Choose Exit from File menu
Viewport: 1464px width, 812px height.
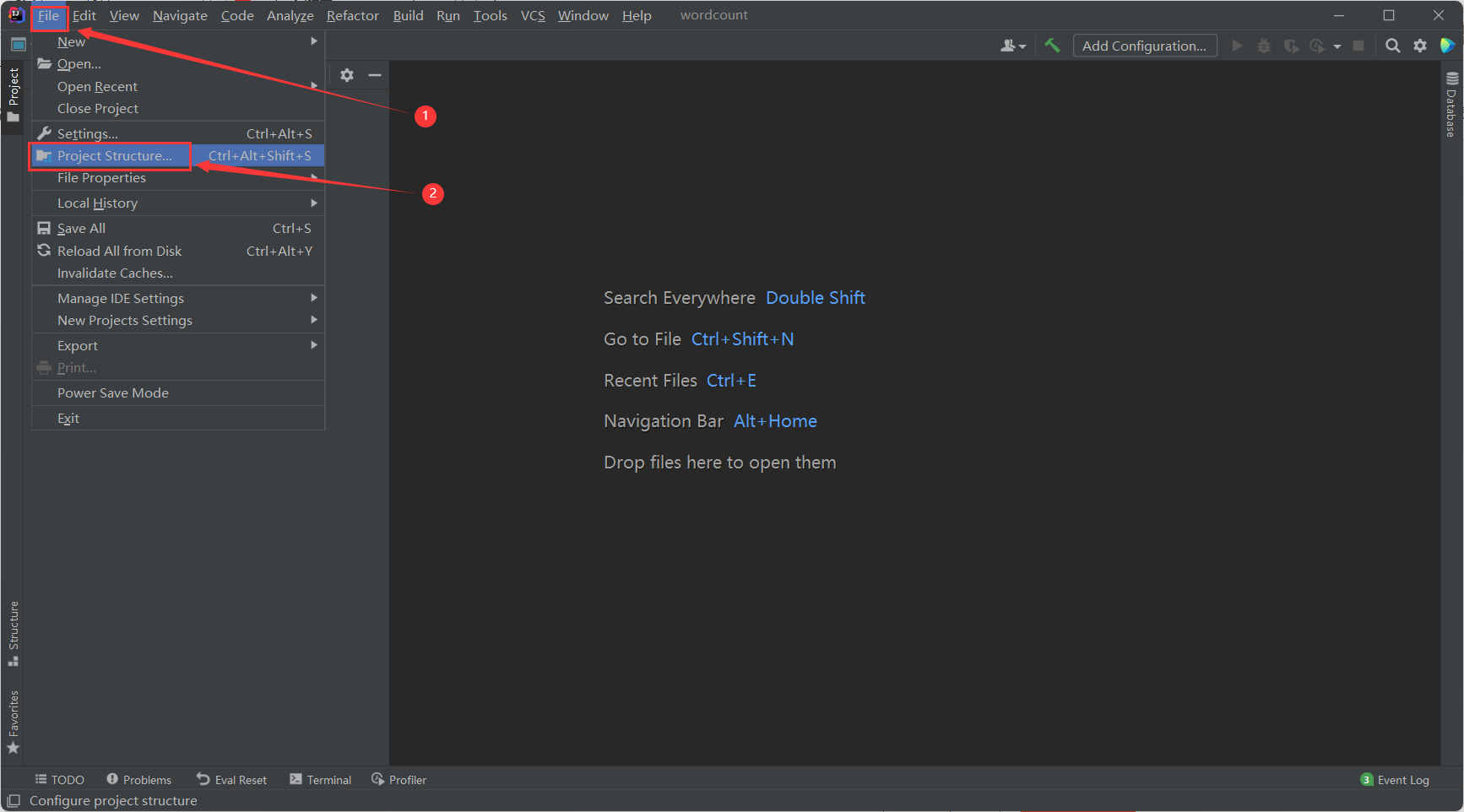pos(178,419)
